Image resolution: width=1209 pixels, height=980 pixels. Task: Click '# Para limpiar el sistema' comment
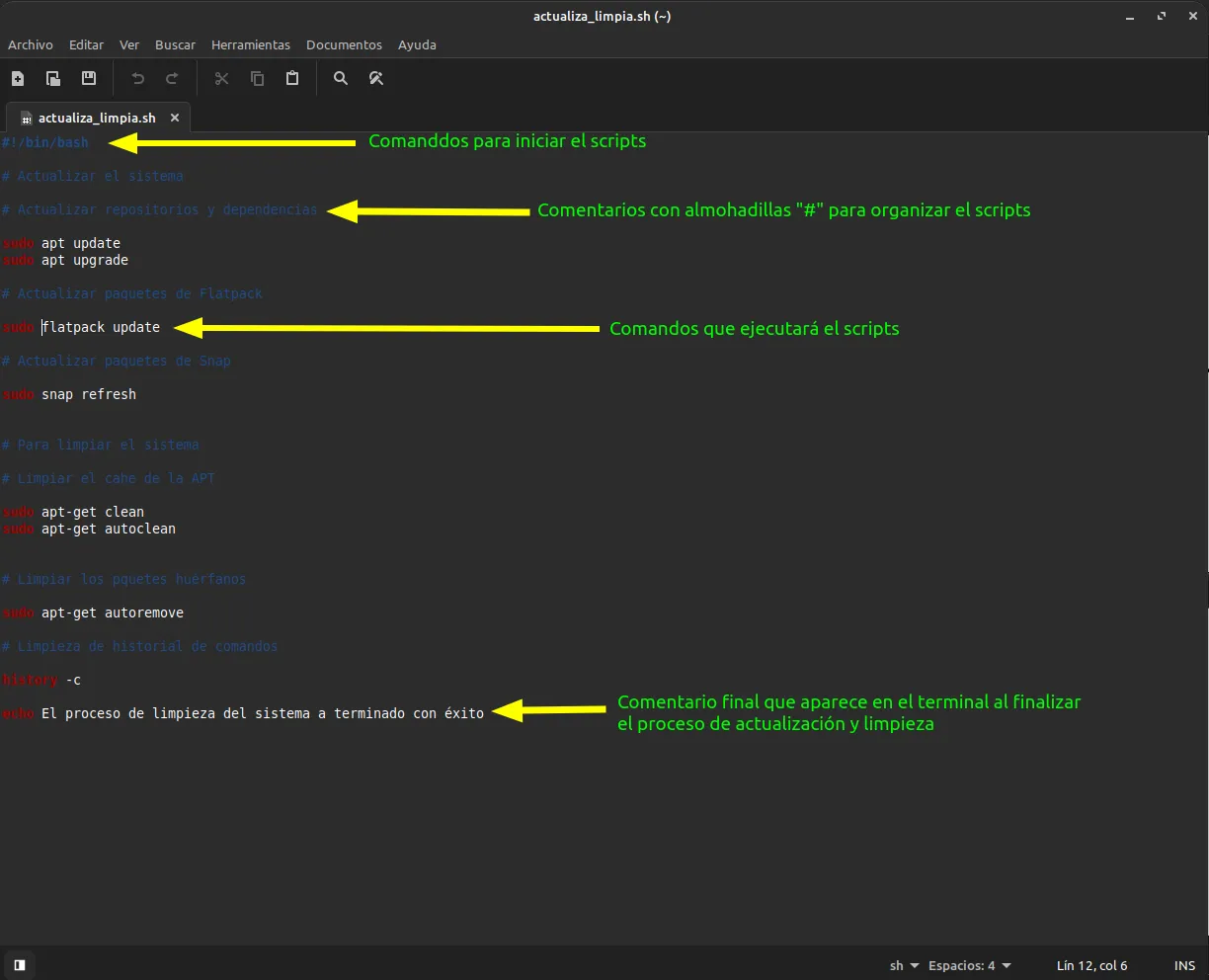click(101, 445)
